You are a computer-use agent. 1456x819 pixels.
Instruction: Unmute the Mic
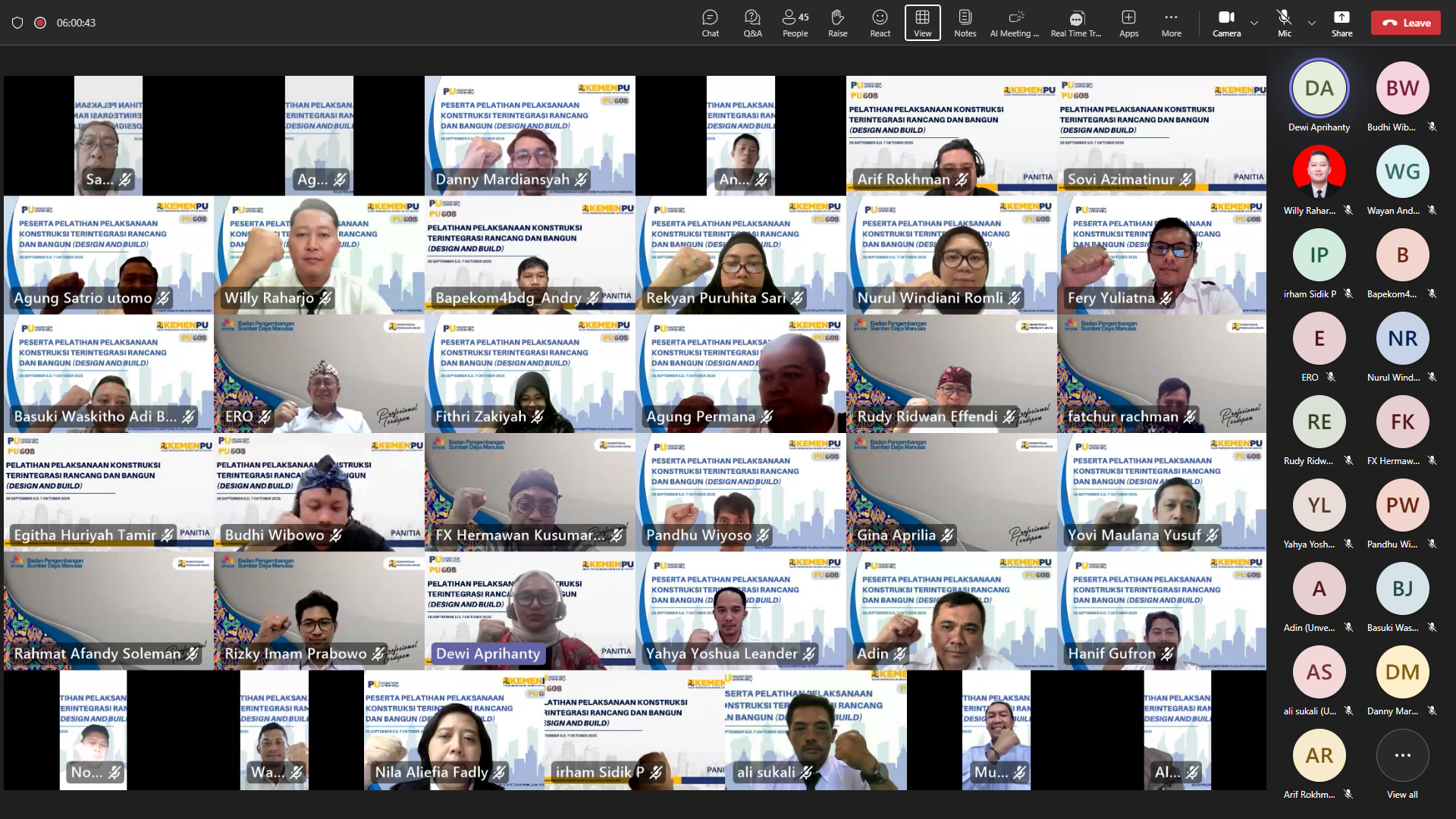coord(1284,23)
